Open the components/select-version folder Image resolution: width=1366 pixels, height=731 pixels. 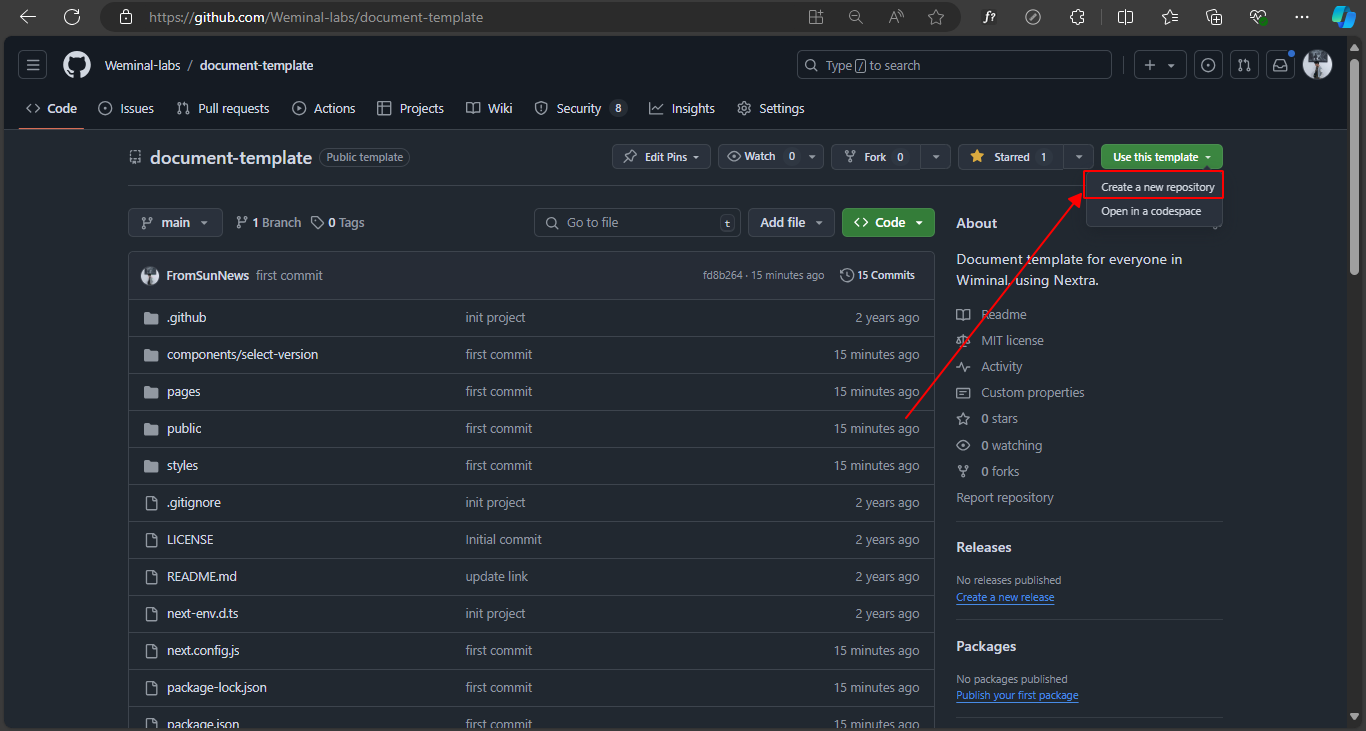242,354
